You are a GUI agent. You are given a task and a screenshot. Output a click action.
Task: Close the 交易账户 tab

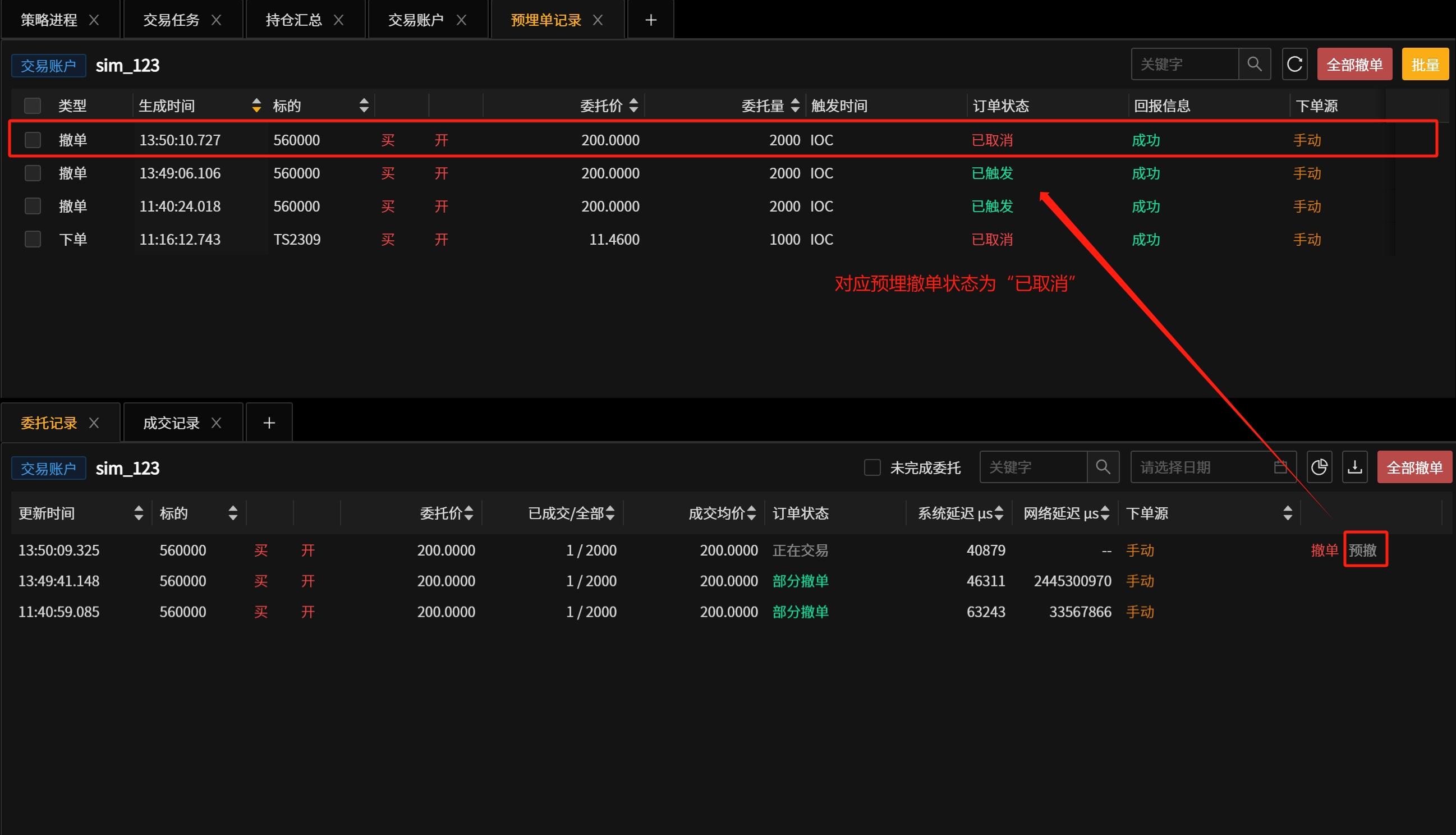pyautogui.click(x=461, y=20)
